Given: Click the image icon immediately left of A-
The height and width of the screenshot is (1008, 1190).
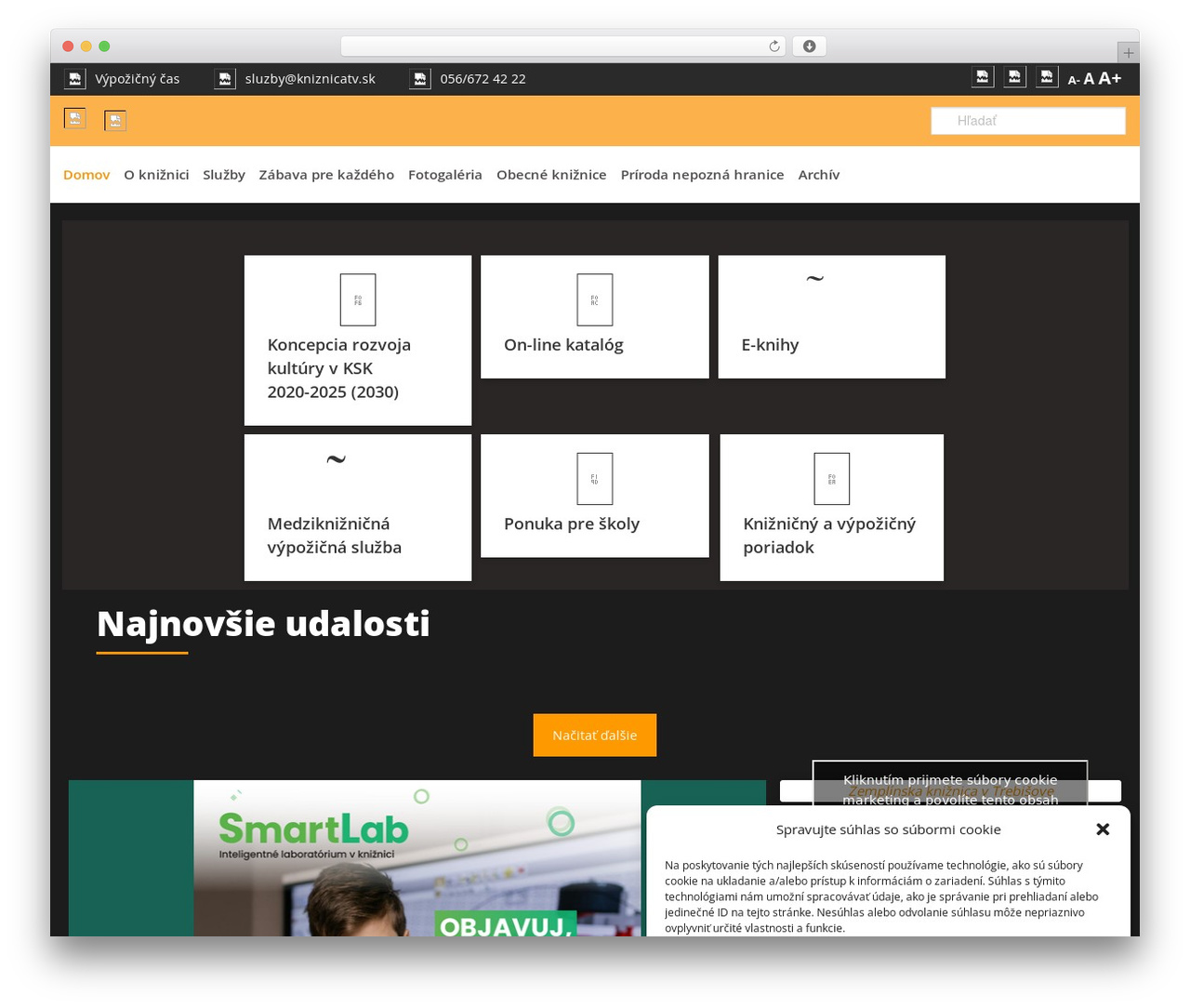Looking at the screenshot, I should pyautogui.click(x=1047, y=77).
